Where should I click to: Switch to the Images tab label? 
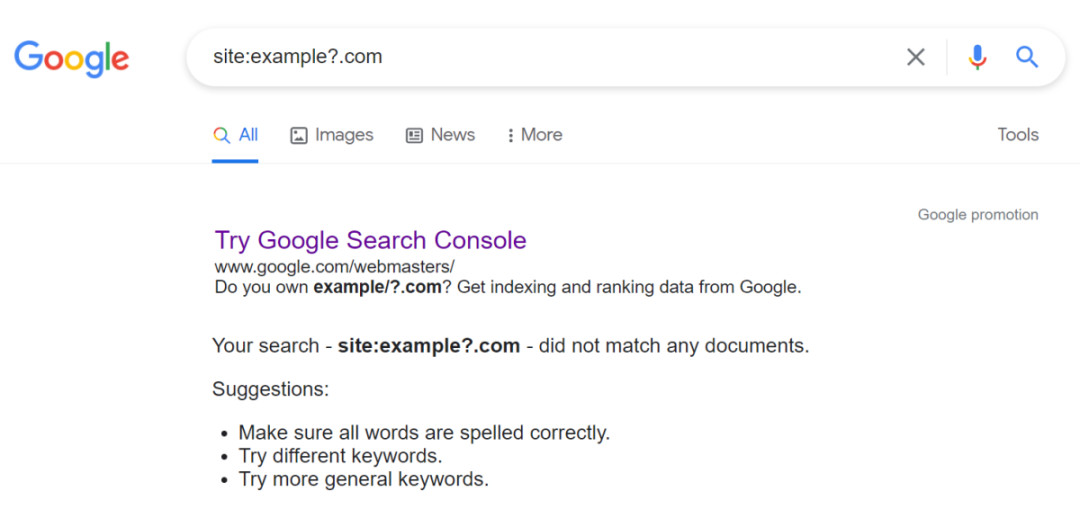tap(344, 135)
